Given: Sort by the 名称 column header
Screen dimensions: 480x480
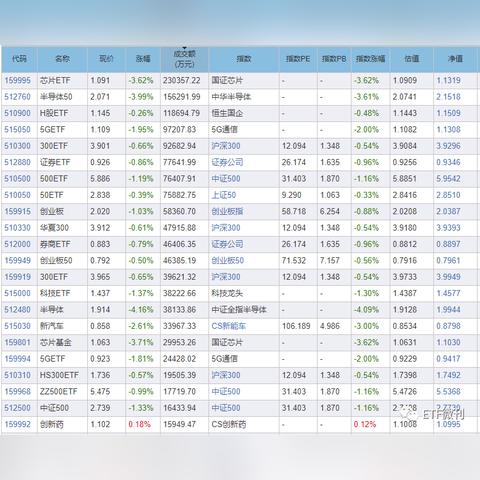Looking at the screenshot, I should click(x=62, y=59).
